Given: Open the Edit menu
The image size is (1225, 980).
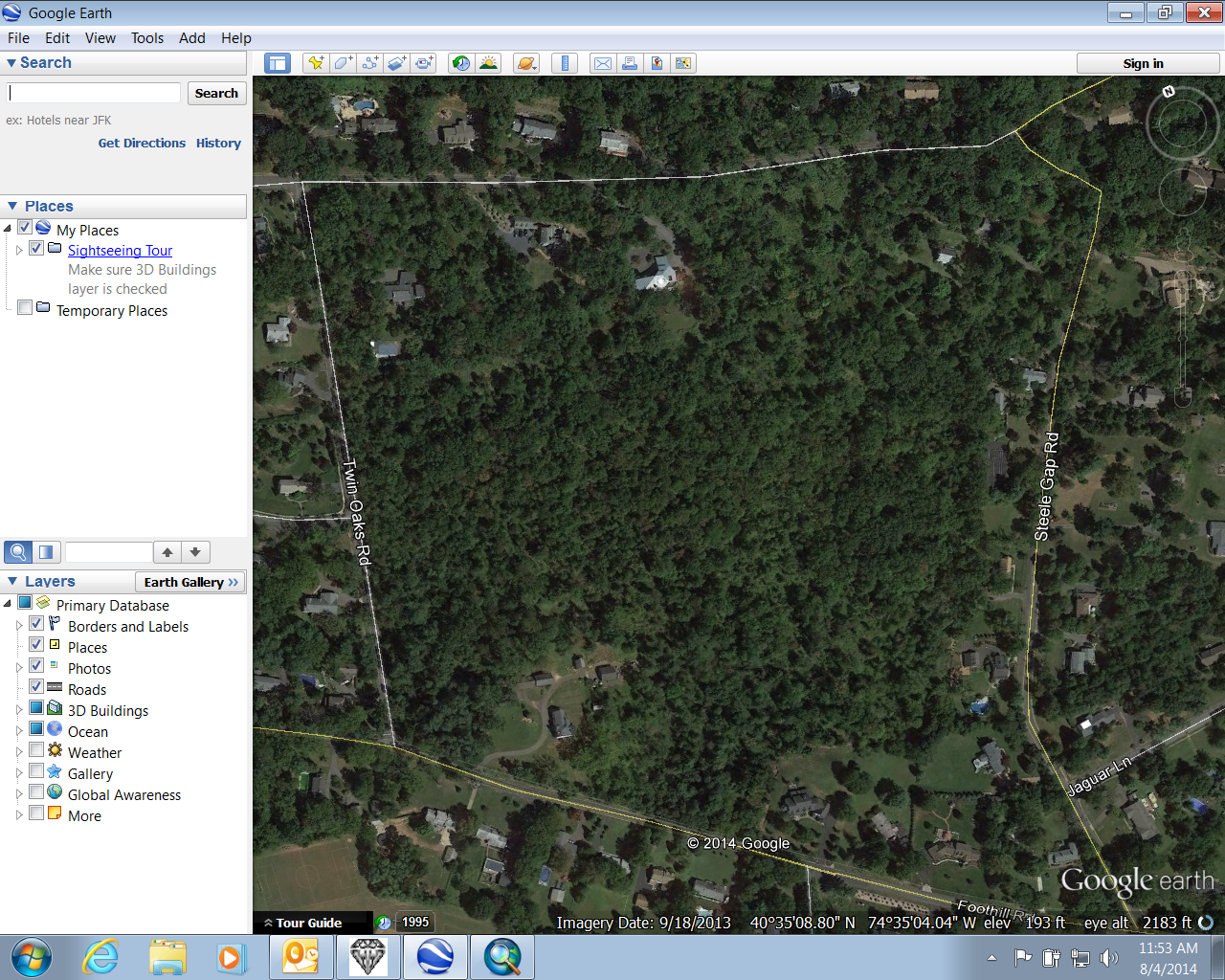Looking at the screenshot, I should point(57,38).
